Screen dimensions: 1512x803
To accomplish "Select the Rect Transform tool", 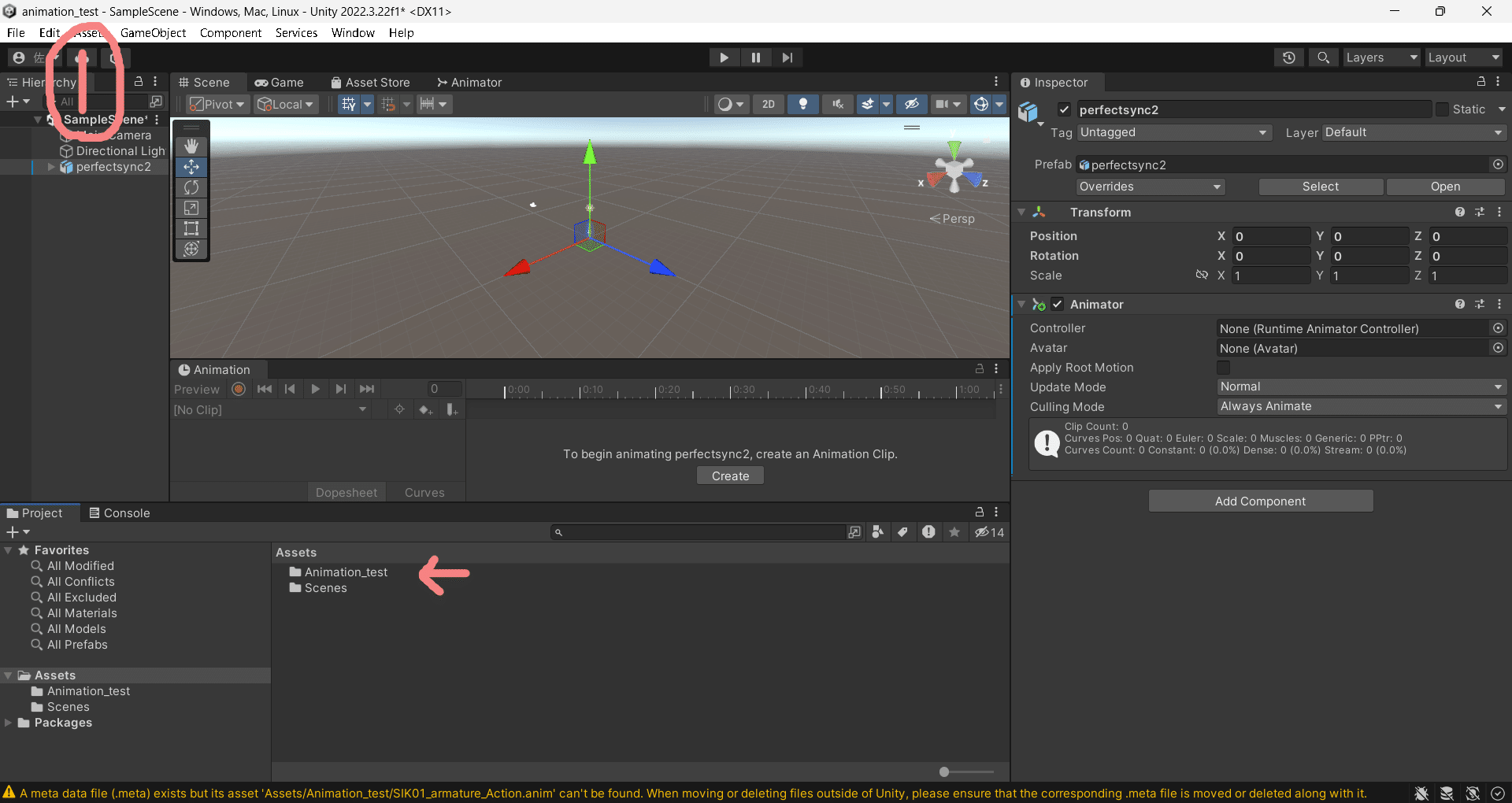I will pos(191,228).
